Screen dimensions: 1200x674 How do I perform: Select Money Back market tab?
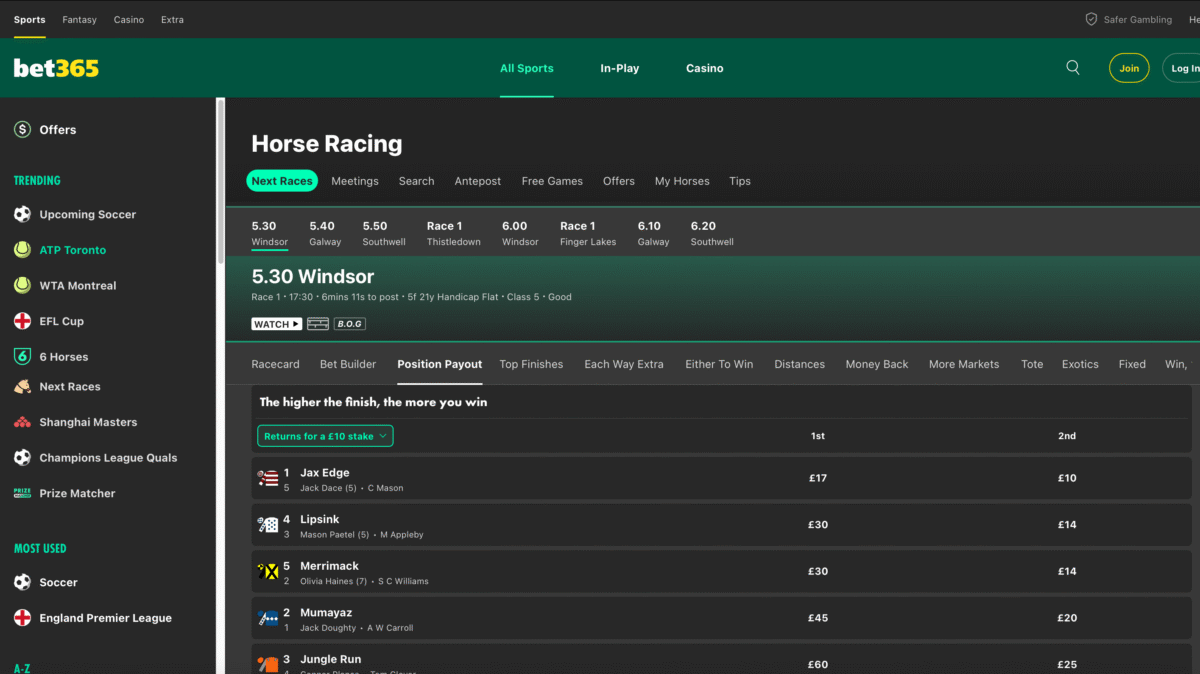click(x=877, y=364)
